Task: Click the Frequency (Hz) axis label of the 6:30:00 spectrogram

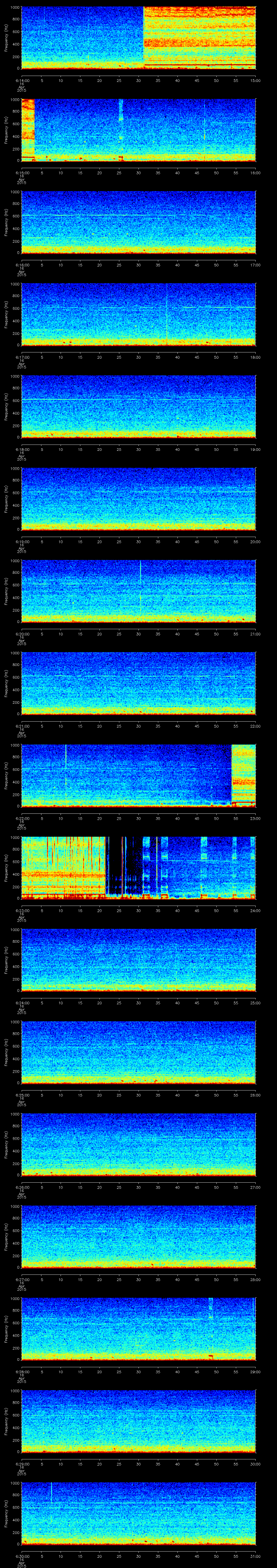Action: [x=6, y=1514]
